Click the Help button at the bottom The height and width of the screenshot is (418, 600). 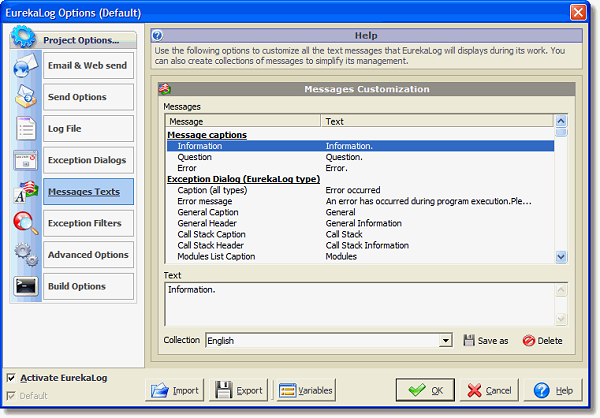pyautogui.click(x=553, y=390)
